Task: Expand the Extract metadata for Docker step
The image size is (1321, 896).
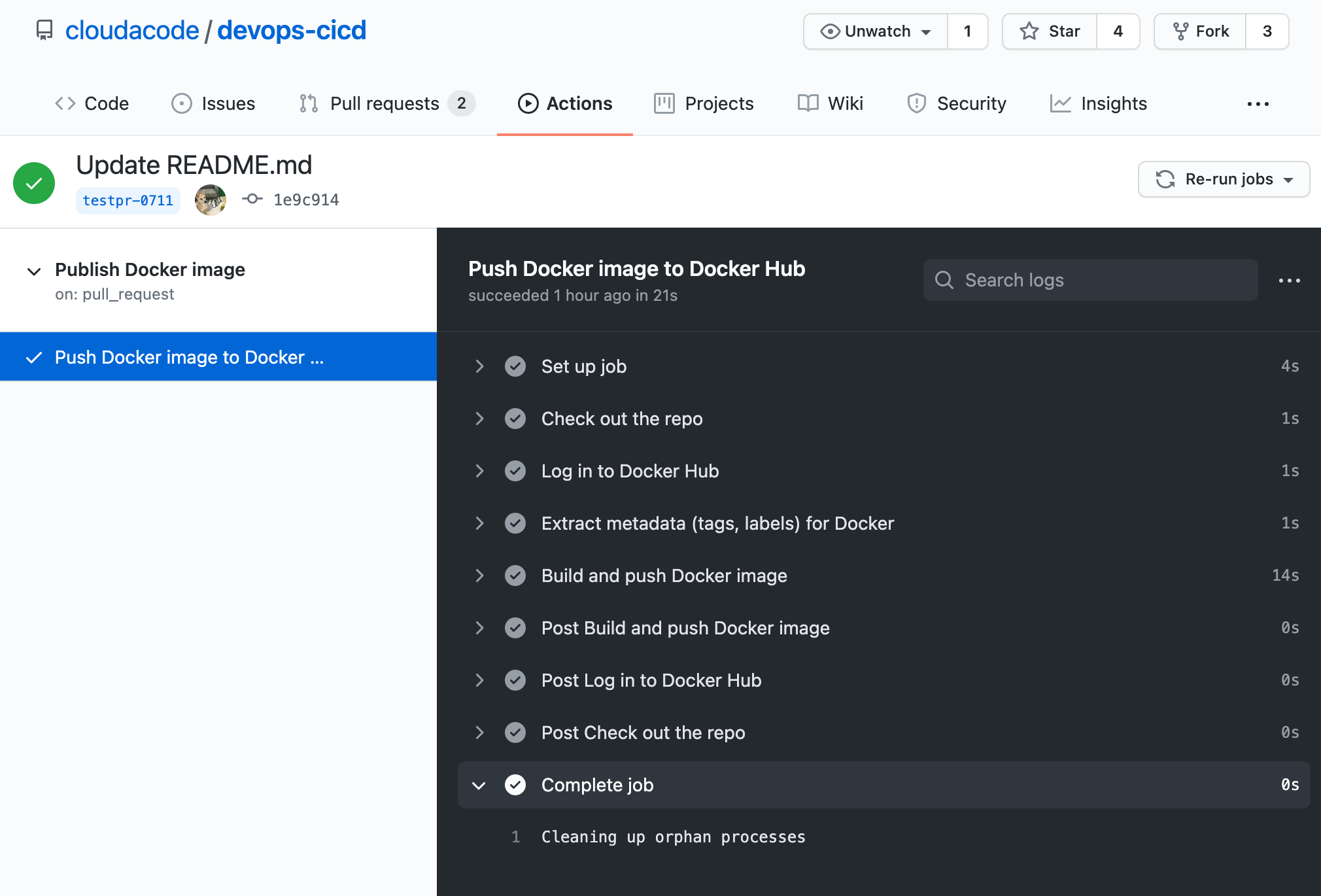Action: point(479,523)
